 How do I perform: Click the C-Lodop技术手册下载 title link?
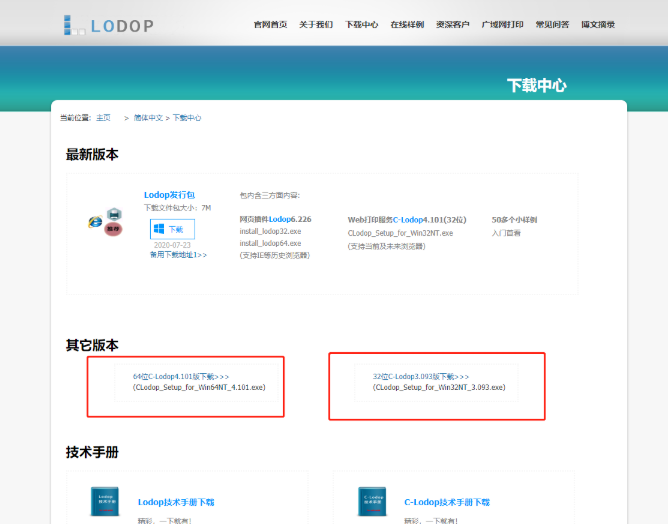[449, 502]
